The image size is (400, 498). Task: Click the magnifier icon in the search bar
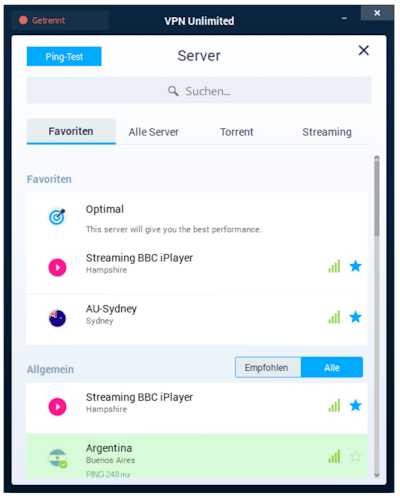pyautogui.click(x=173, y=91)
